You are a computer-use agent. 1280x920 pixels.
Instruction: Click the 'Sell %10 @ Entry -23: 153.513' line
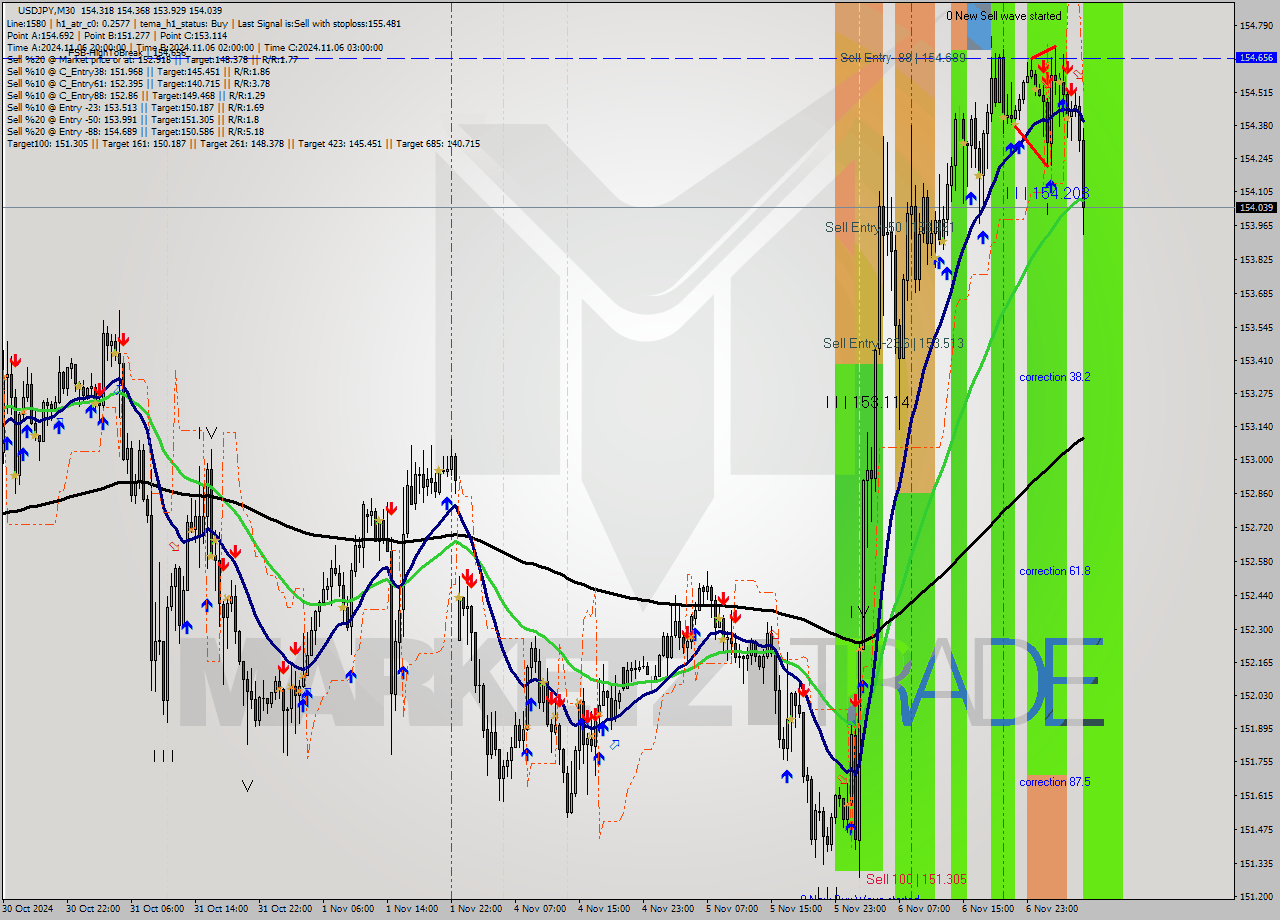tap(135, 107)
